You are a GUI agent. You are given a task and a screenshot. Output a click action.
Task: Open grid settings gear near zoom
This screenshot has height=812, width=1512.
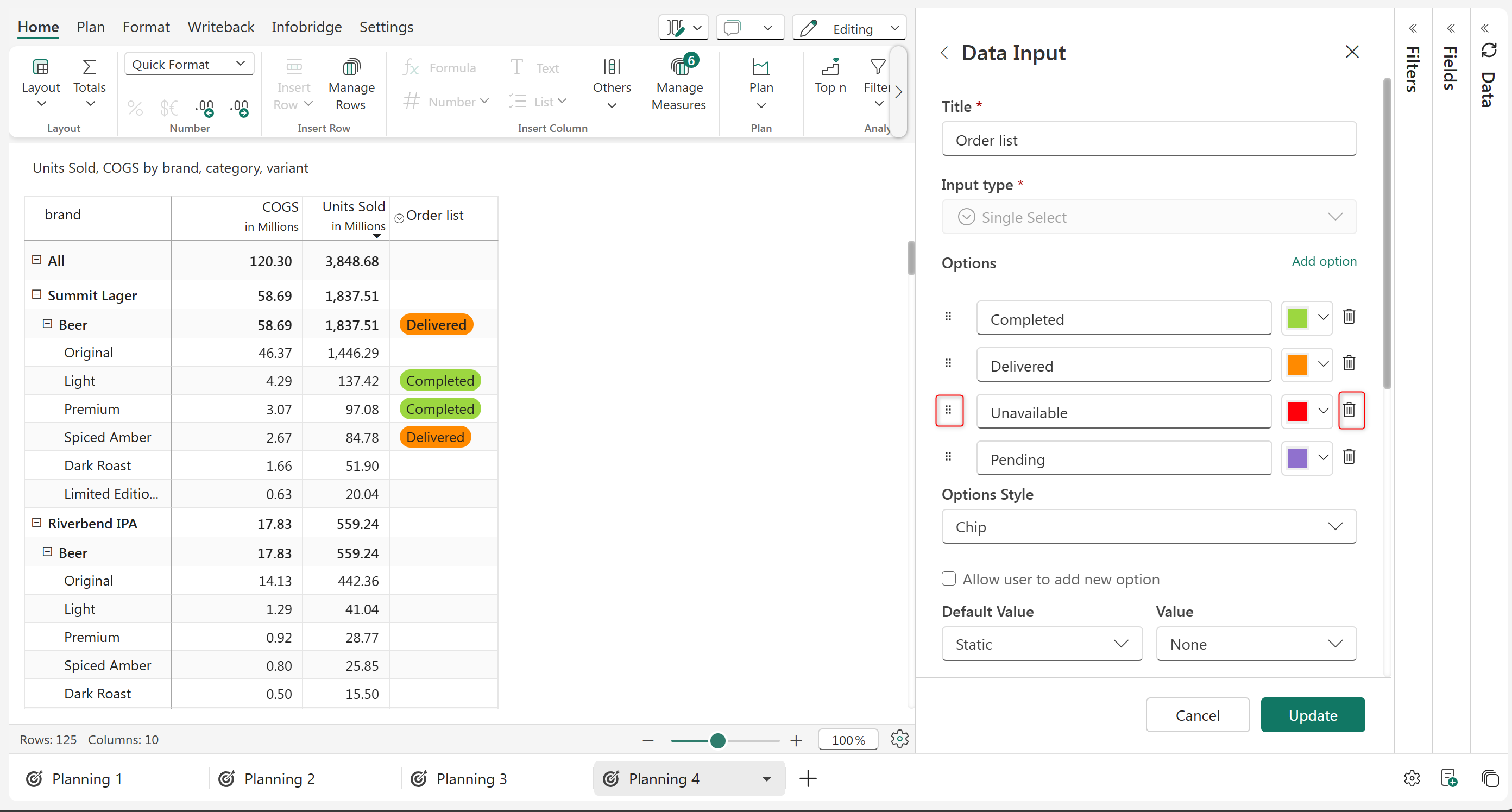(x=899, y=739)
